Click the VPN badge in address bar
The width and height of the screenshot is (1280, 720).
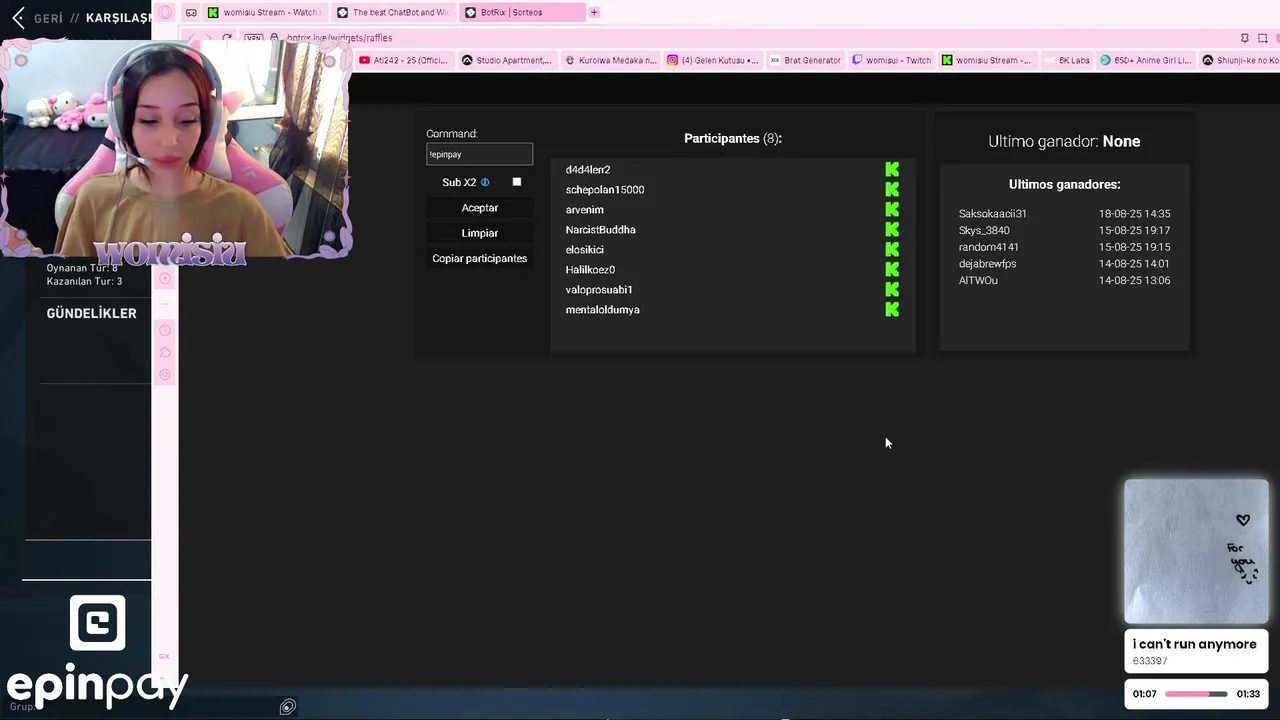[x=254, y=38]
